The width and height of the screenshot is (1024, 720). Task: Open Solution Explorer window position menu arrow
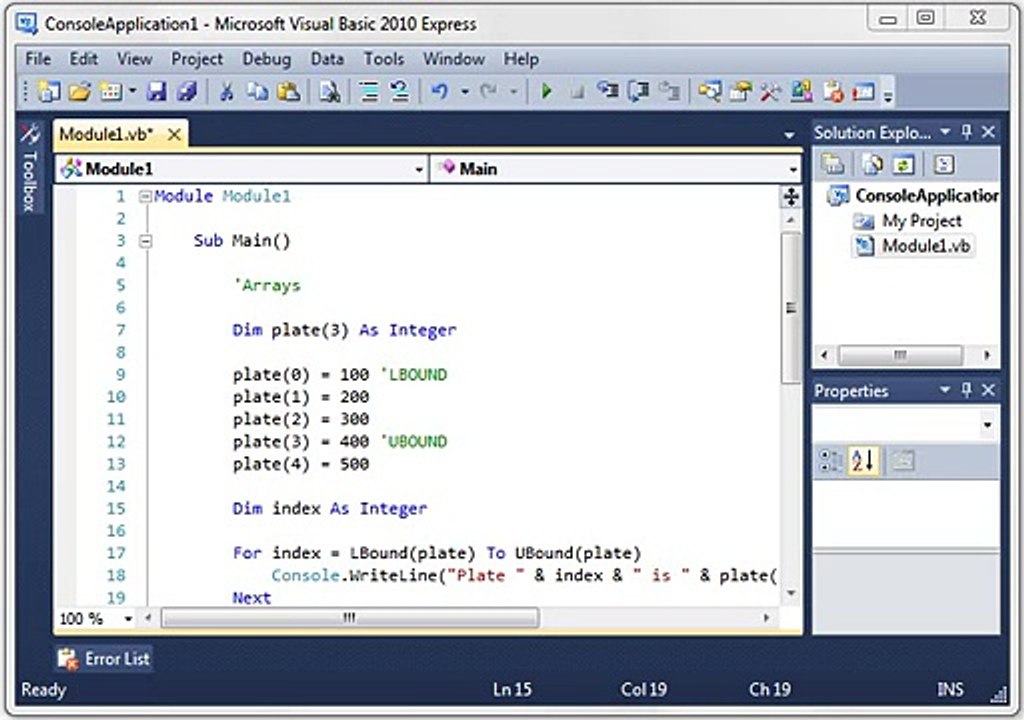tap(945, 132)
